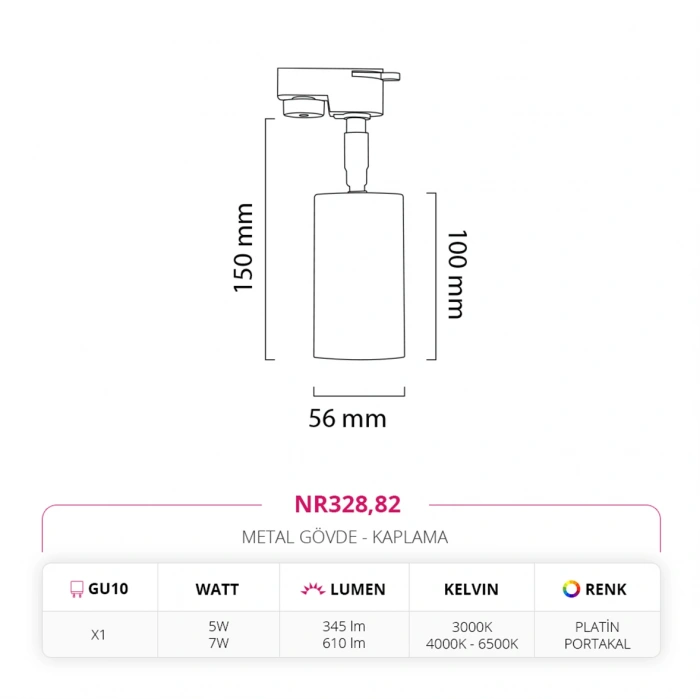
Task: Click the GU10 bulb socket icon
Action: (x=75, y=589)
